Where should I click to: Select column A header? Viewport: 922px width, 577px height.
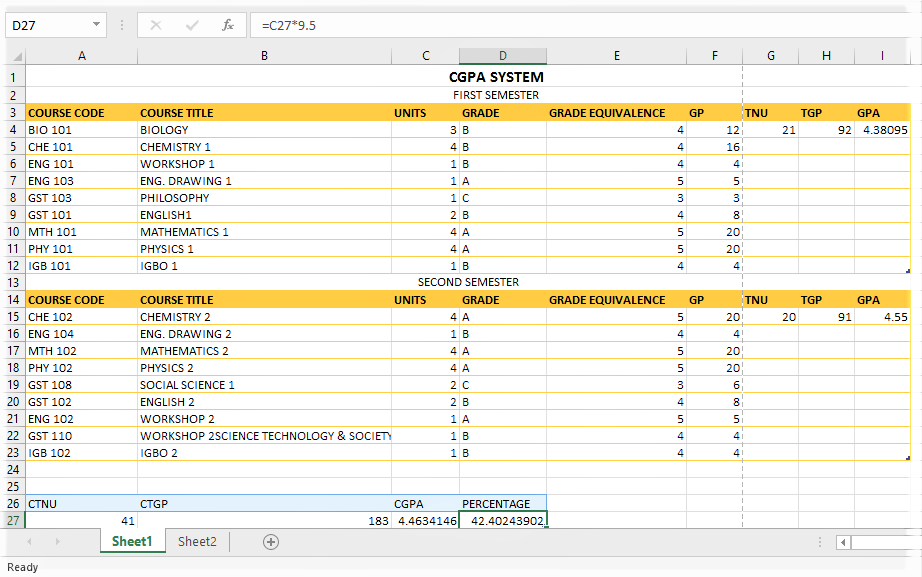point(82,56)
